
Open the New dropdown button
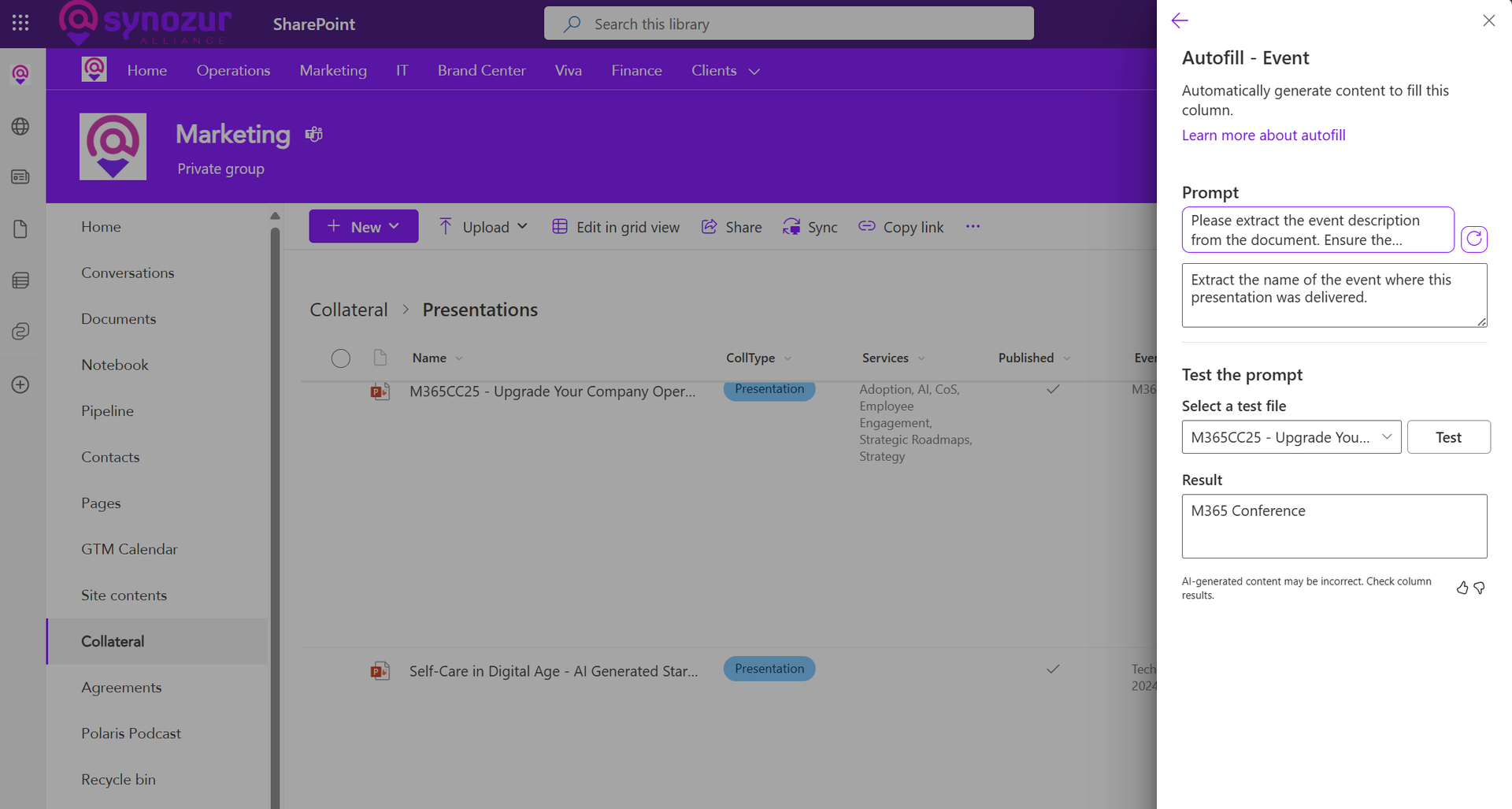tap(364, 226)
